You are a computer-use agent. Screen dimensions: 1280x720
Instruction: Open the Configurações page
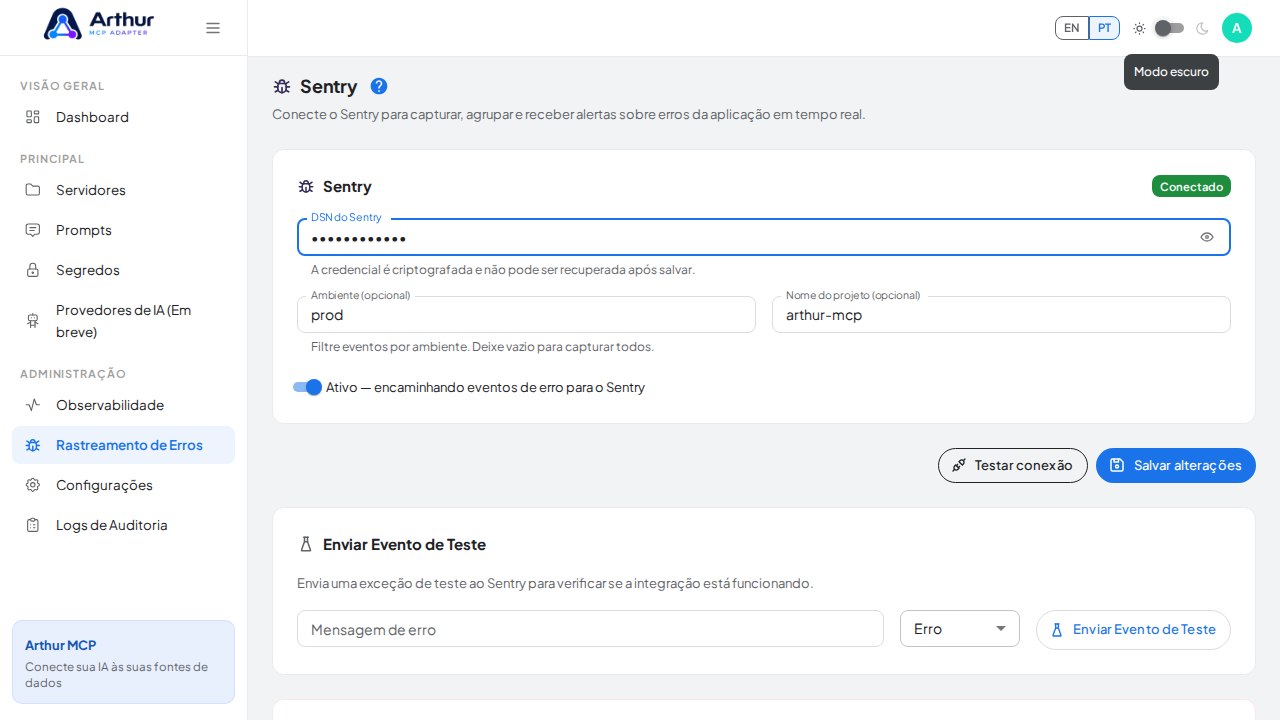[123, 485]
